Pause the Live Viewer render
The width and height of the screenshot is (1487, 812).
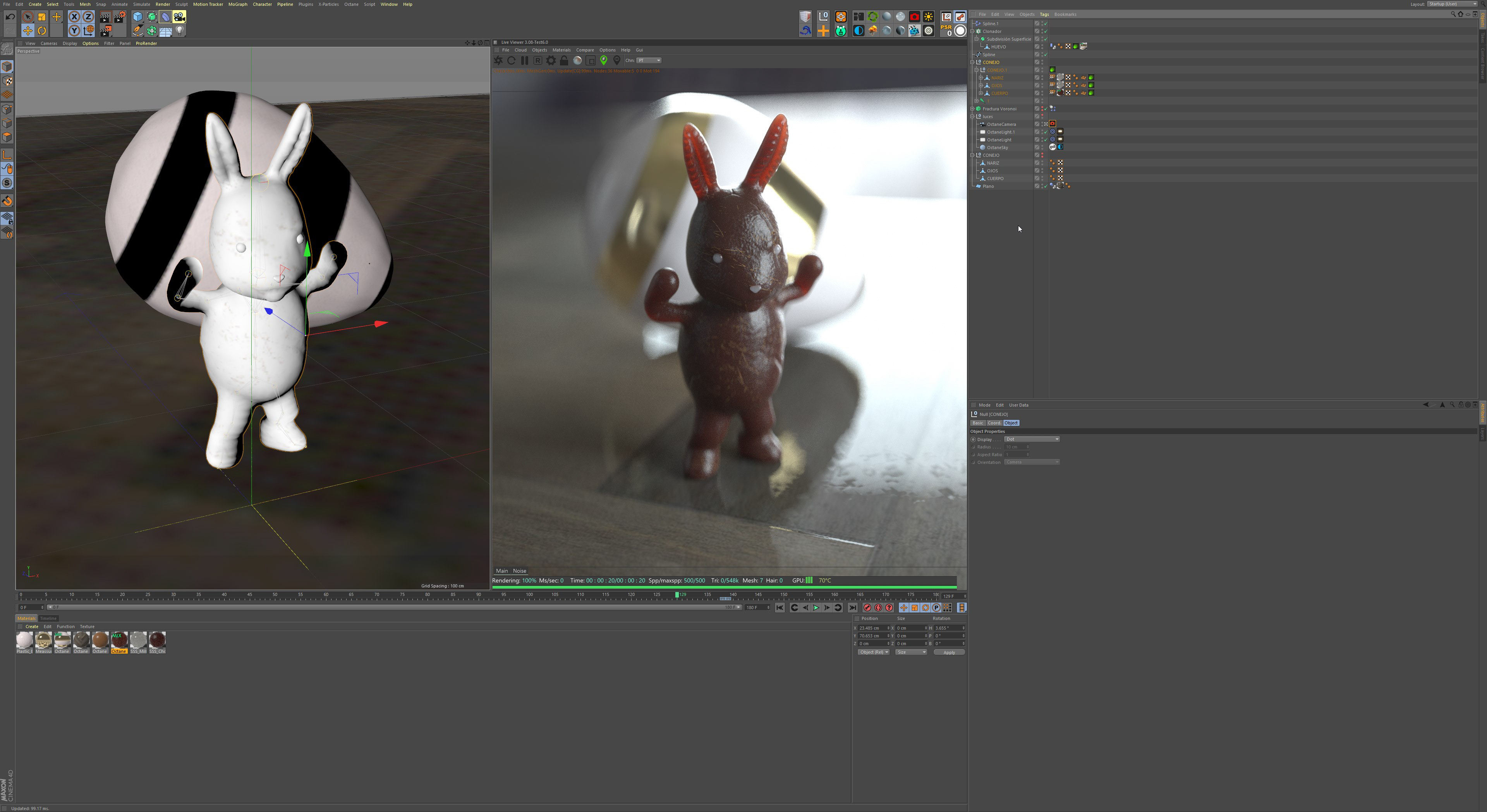tap(524, 60)
